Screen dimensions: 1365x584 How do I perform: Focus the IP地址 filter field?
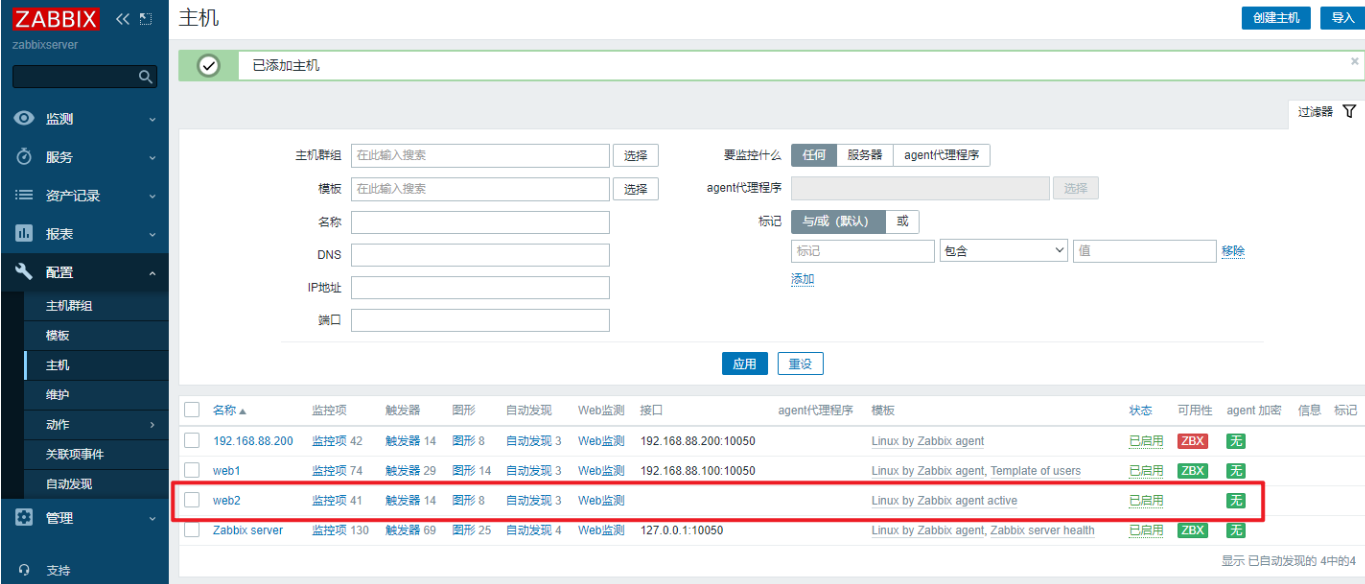pyautogui.click(x=480, y=287)
